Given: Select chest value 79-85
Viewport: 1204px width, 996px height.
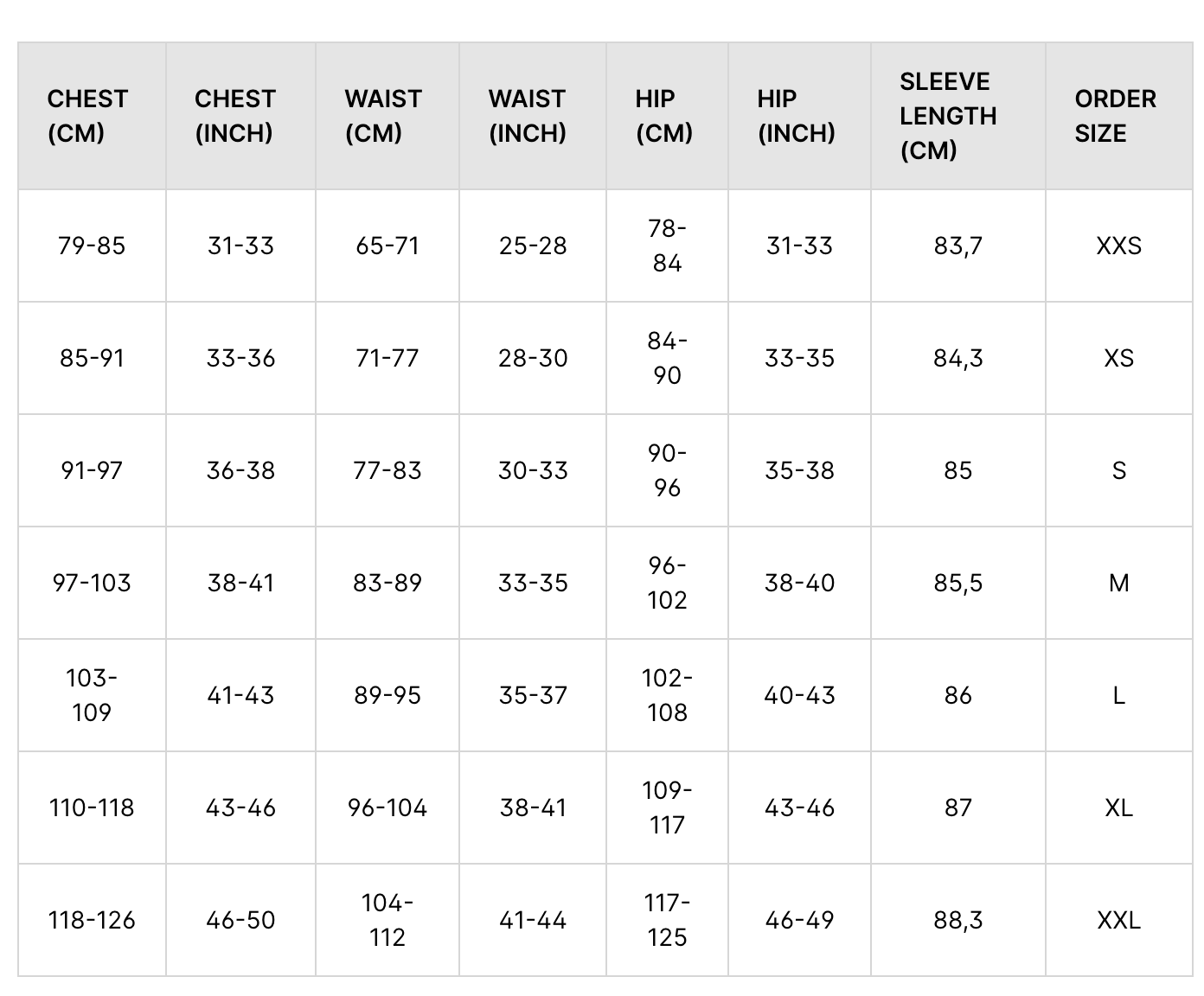Looking at the screenshot, I should 92,246.
